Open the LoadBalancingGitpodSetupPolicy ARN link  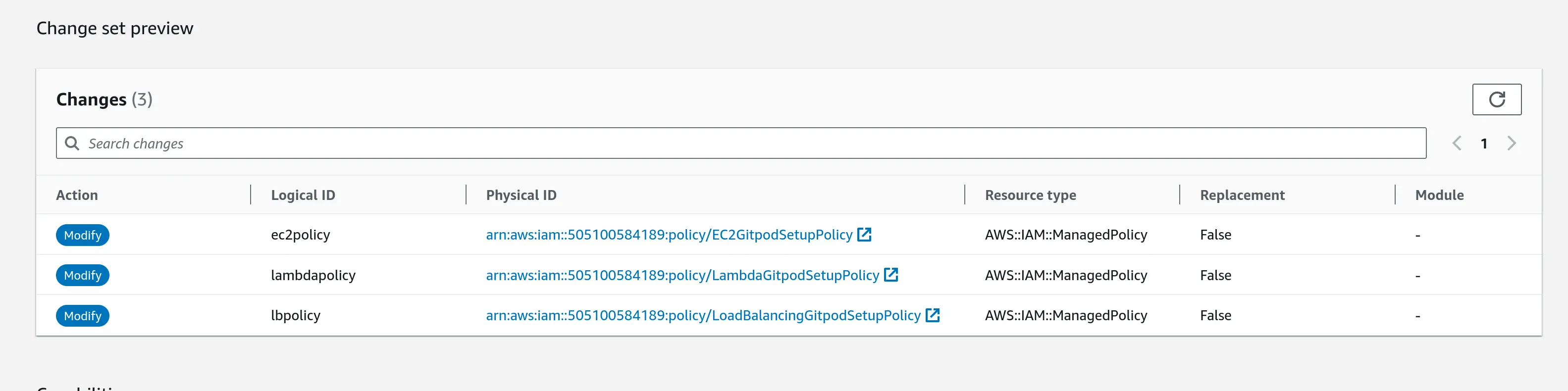click(703, 316)
